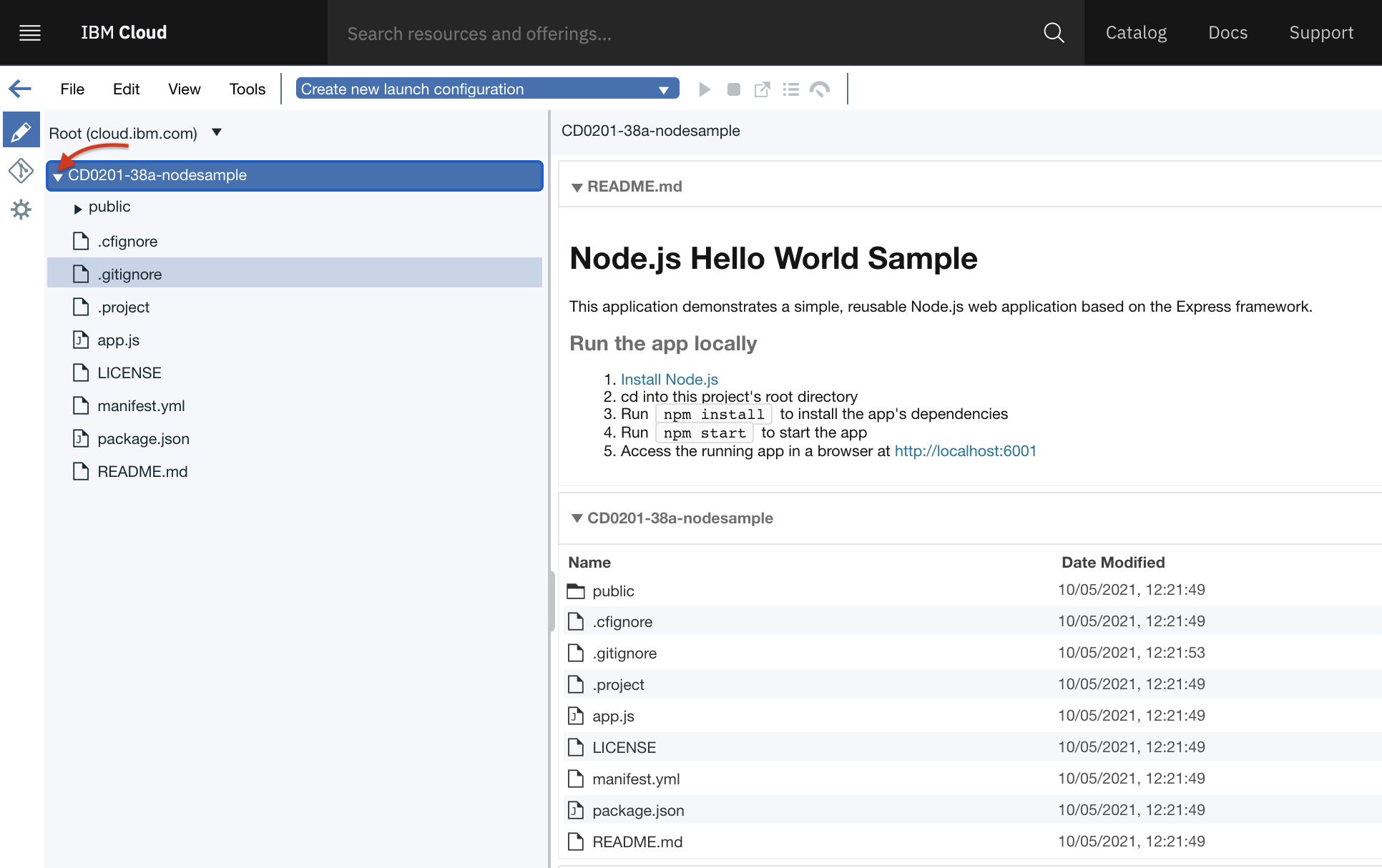Open the application URL icon
This screenshot has height=868, width=1382.
(x=763, y=89)
